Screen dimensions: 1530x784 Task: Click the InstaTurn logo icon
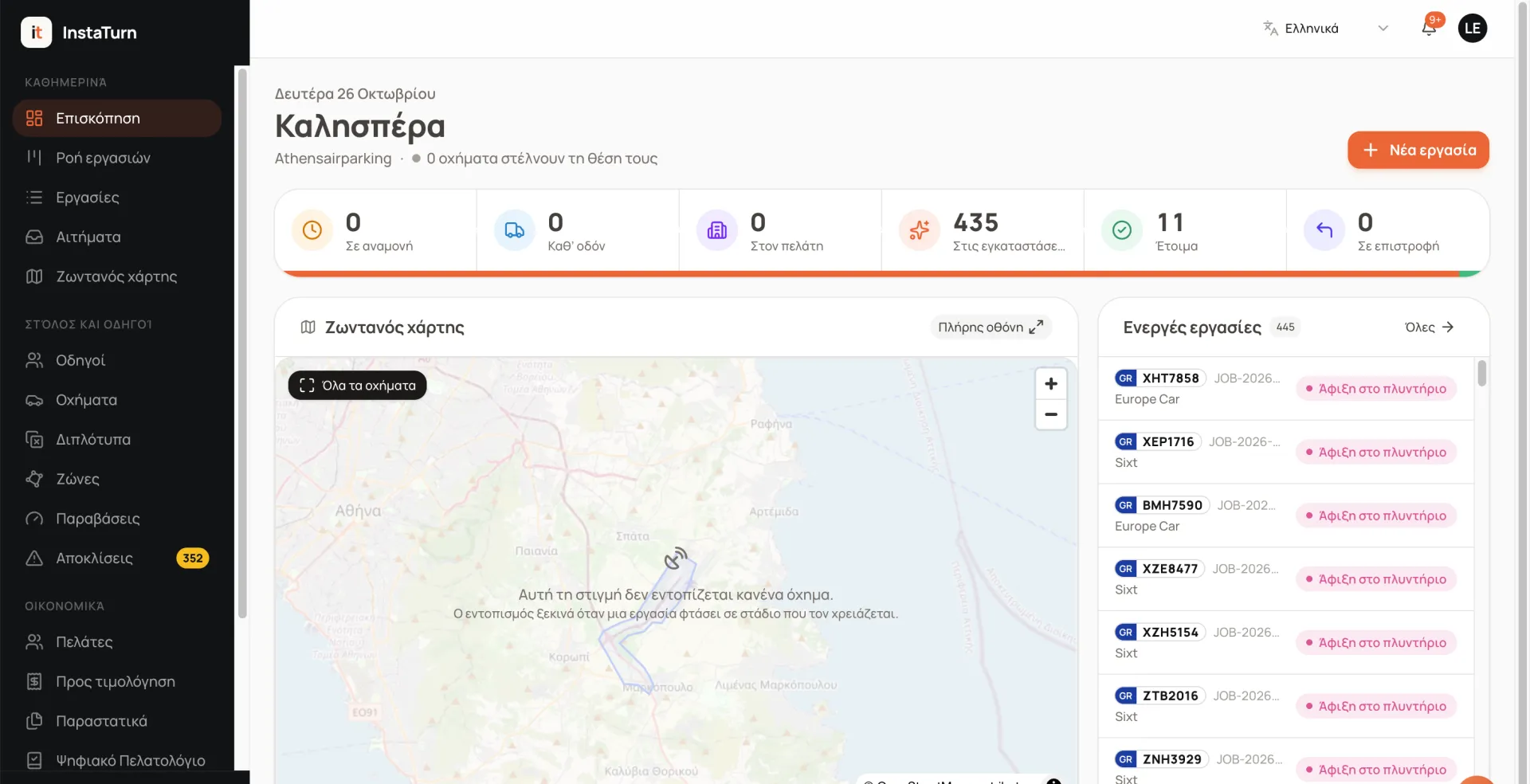click(36, 33)
